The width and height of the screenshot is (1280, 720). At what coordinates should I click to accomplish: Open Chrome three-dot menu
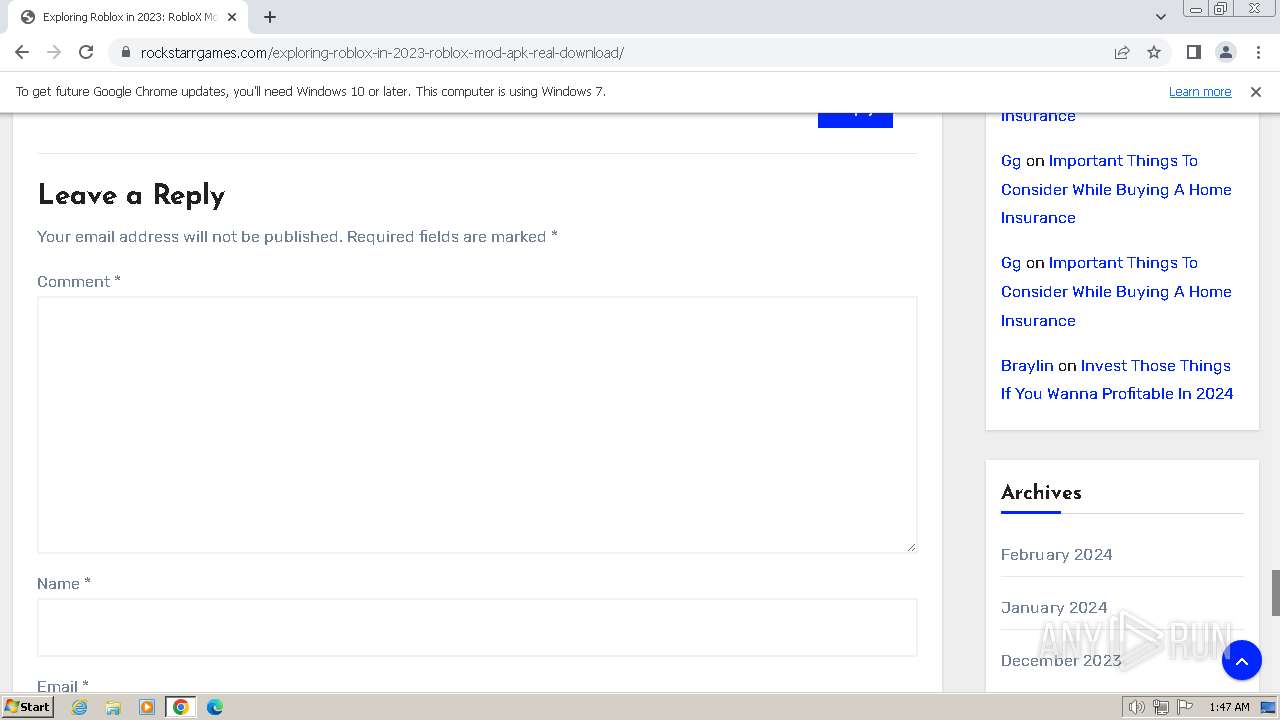point(1258,52)
